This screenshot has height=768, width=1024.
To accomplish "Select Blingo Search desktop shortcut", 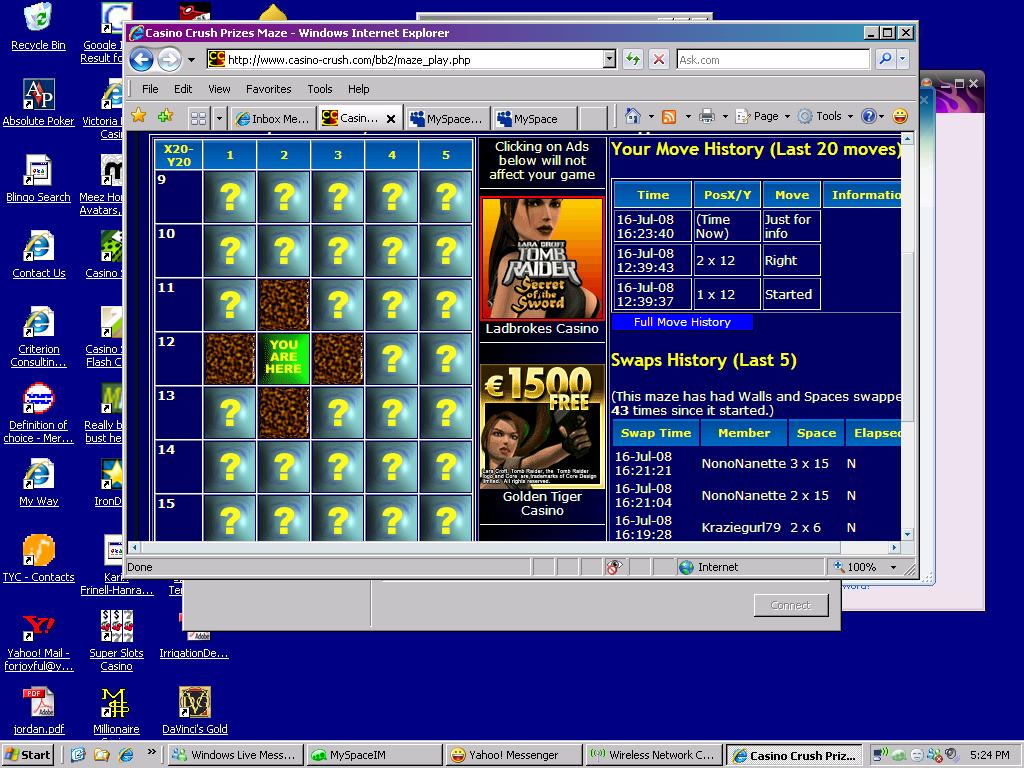I will (x=39, y=178).
